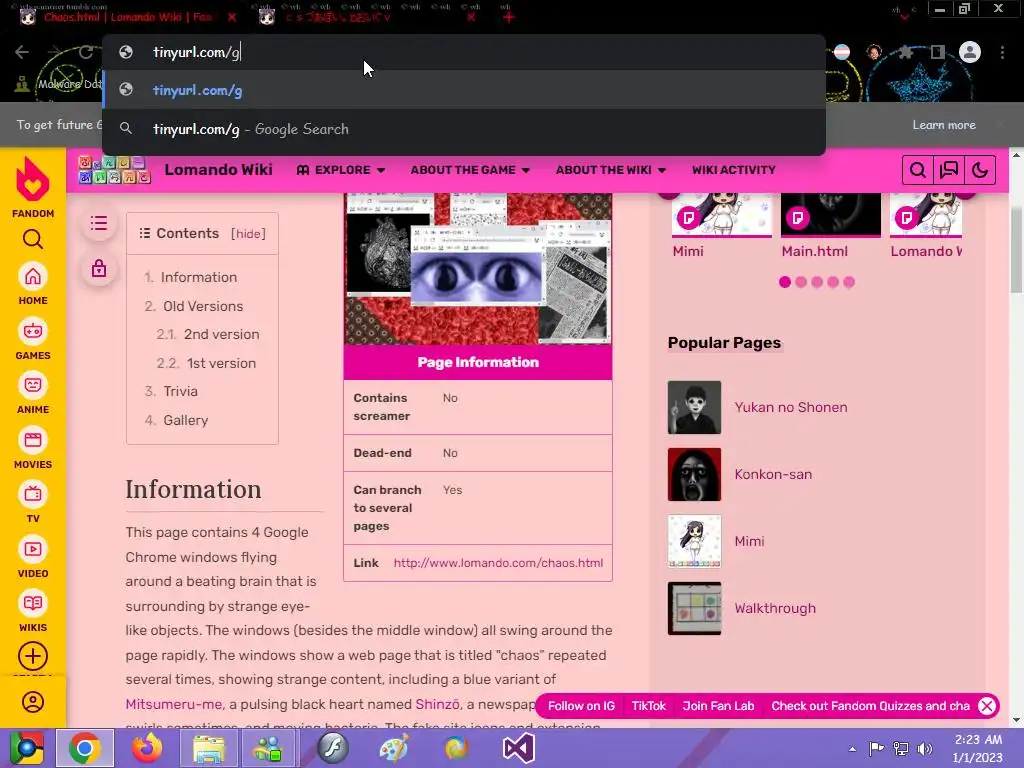The image size is (1024, 768).
Task: Click the Konkon-san thumbnail image
Action: click(x=694, y=474)
